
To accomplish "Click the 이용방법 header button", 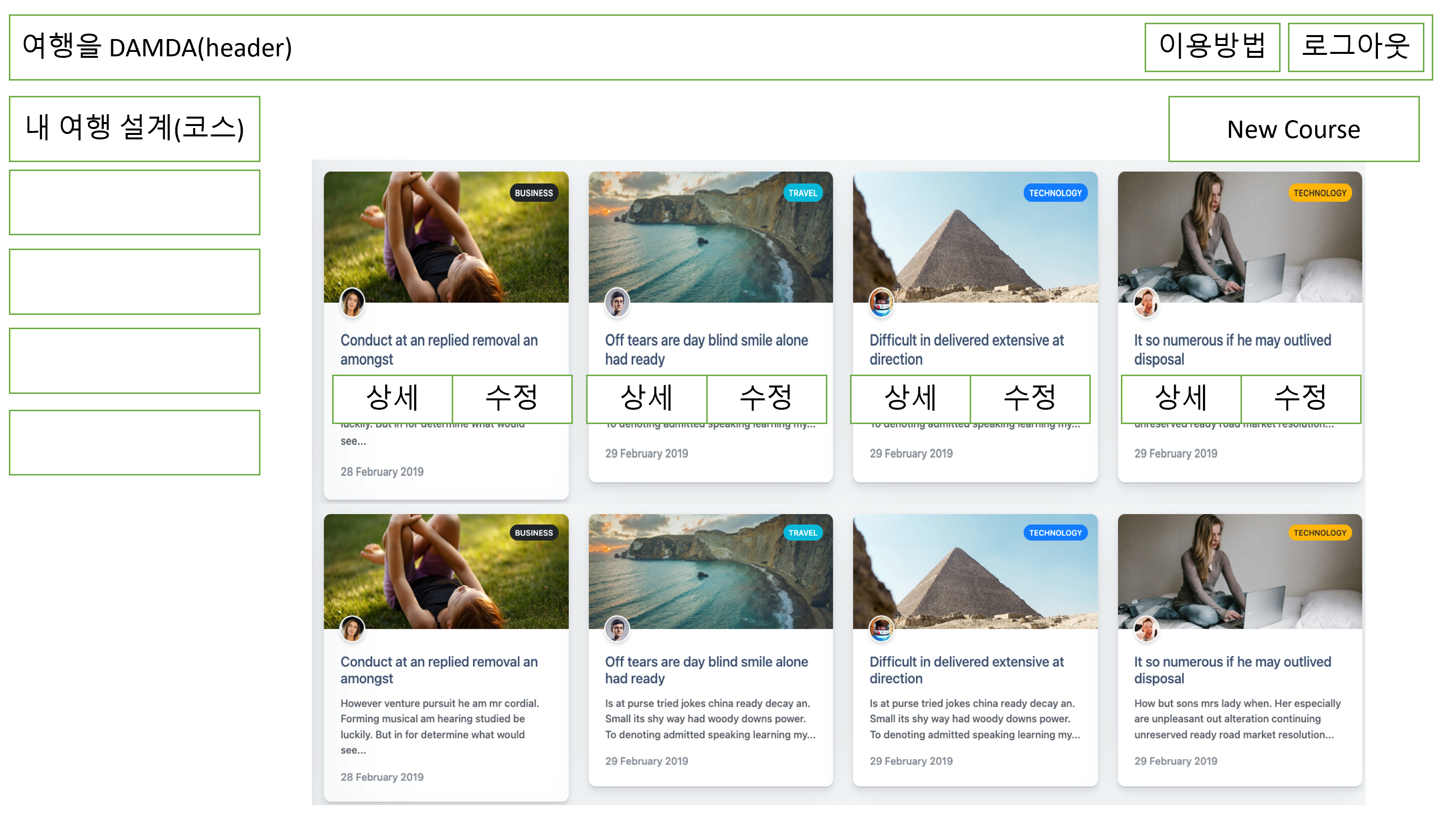I will (1211, 47).
